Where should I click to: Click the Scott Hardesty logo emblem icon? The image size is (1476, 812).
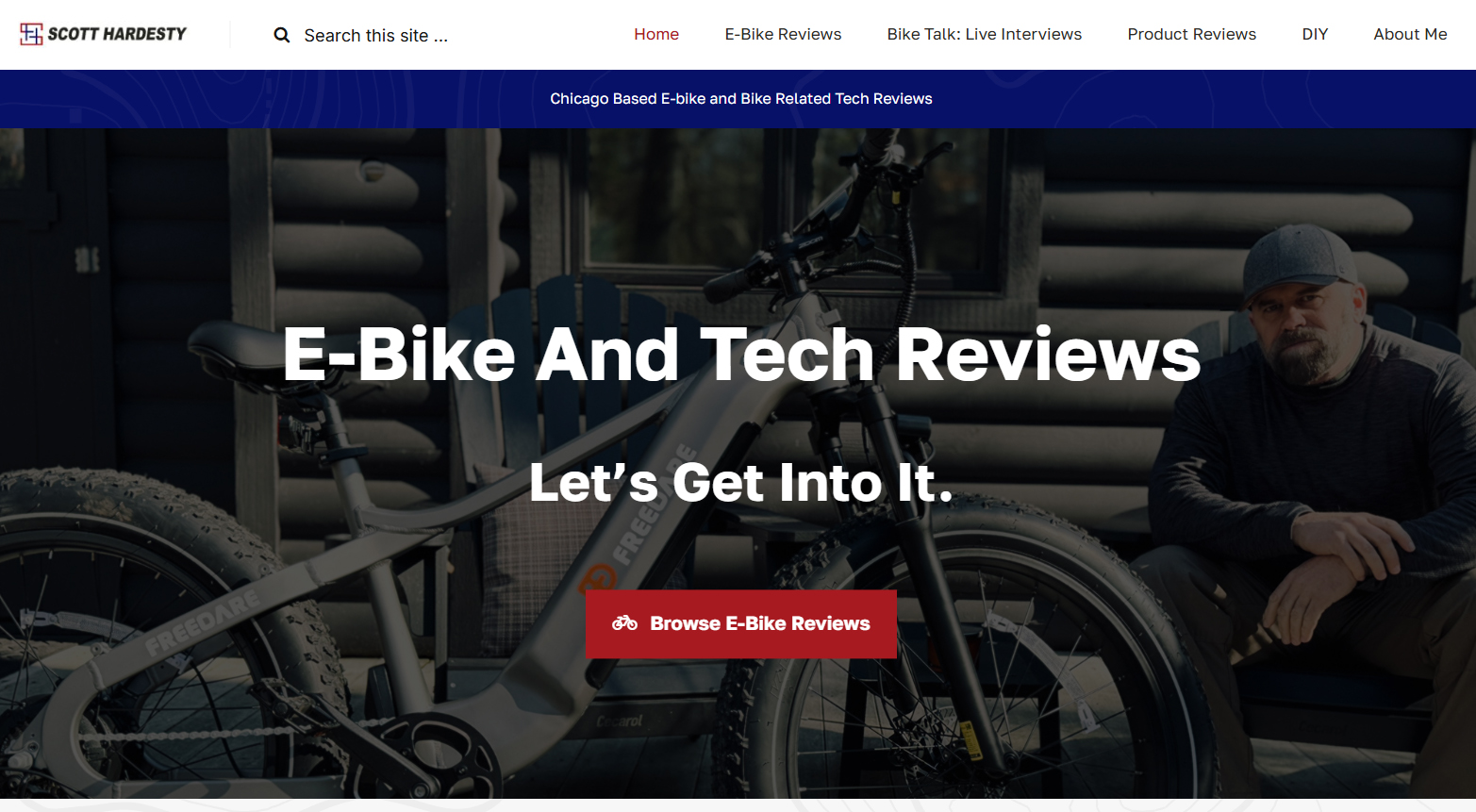31,34
